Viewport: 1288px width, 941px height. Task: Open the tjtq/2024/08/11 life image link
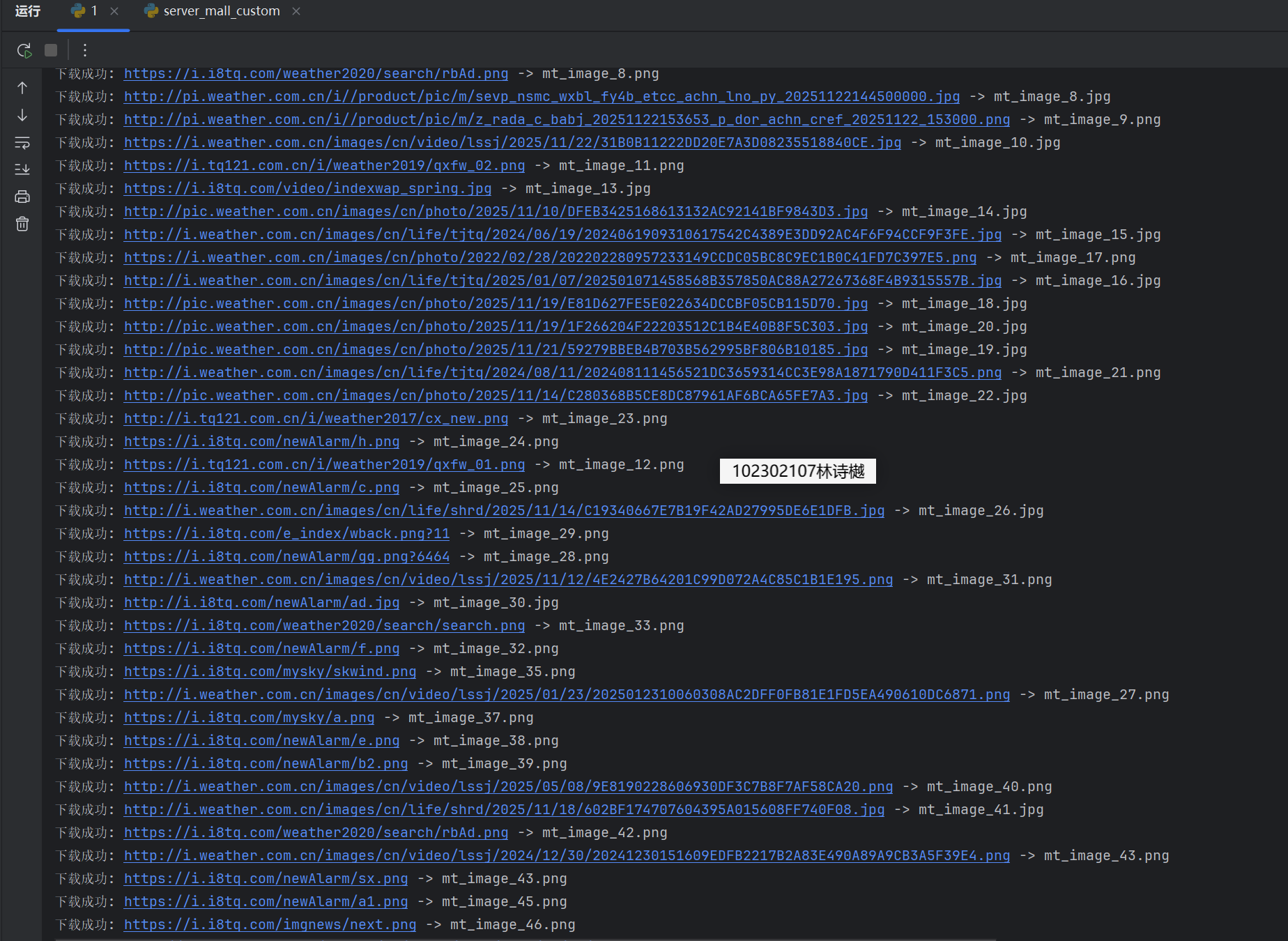[562, 373]
